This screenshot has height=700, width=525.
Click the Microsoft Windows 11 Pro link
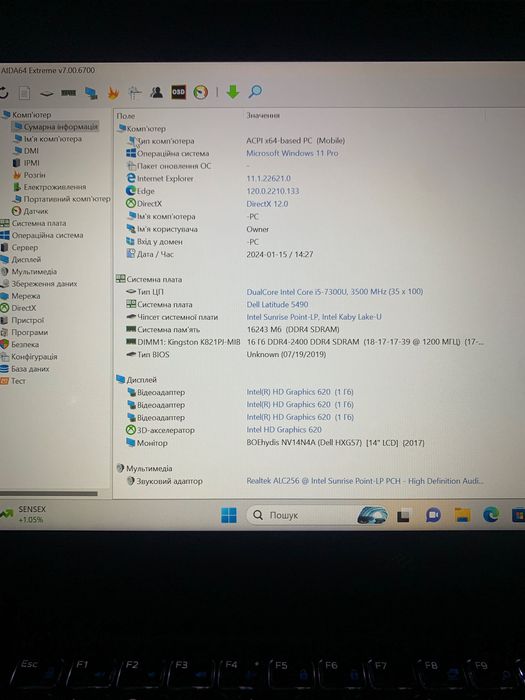point(292,153)
